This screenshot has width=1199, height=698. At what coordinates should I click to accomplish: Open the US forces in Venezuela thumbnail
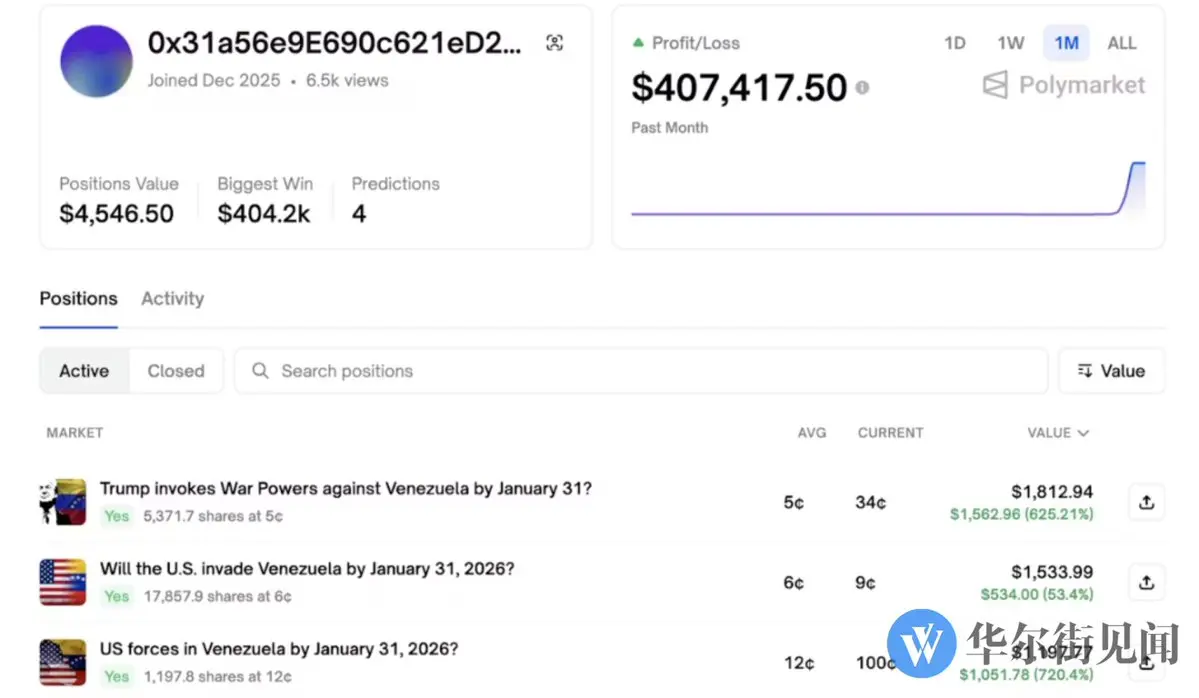click(63, 661)
